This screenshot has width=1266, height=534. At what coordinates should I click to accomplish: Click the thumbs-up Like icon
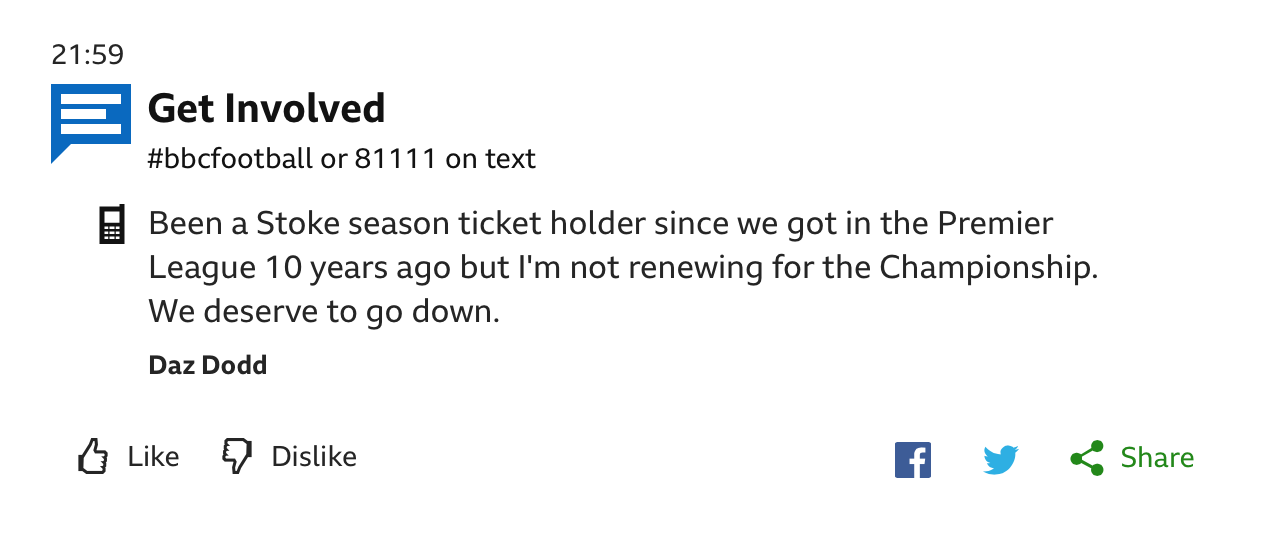[x=92, y=456]
